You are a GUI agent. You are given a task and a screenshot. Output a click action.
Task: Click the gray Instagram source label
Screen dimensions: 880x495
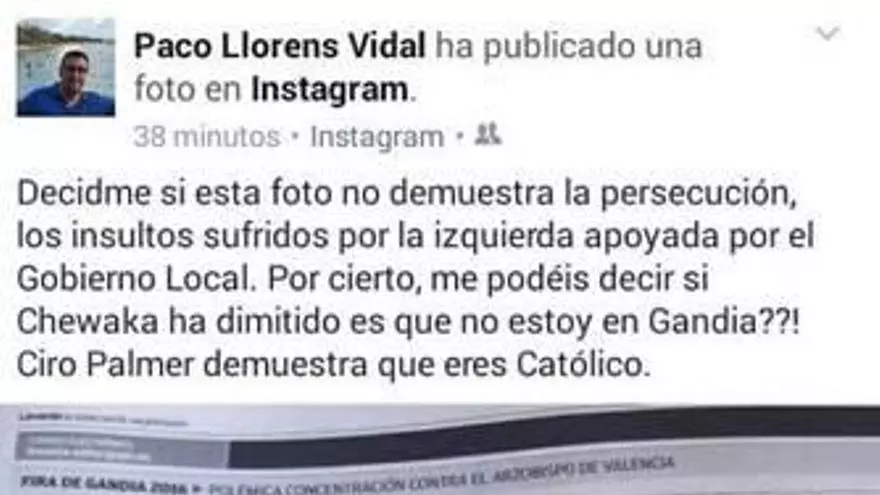(x=377, y=137)
